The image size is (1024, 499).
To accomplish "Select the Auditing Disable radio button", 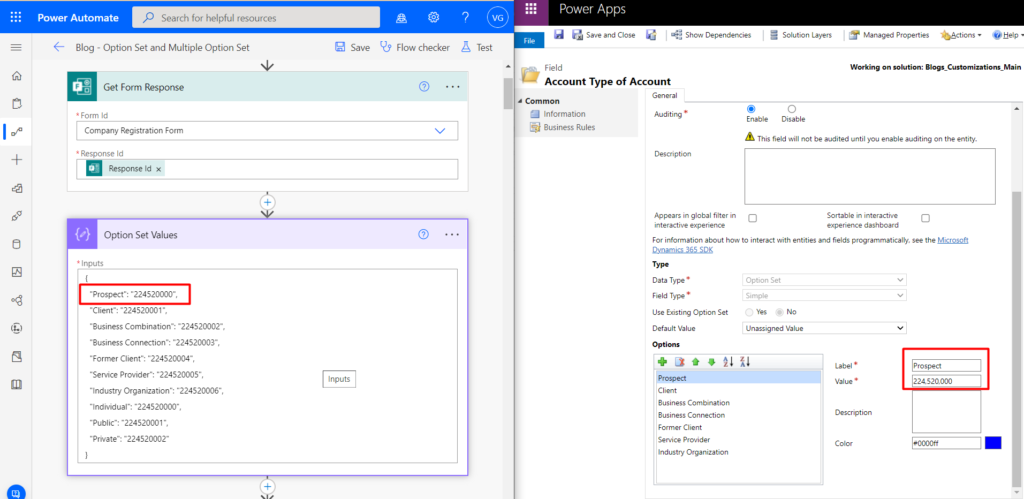I will point(792,109).
